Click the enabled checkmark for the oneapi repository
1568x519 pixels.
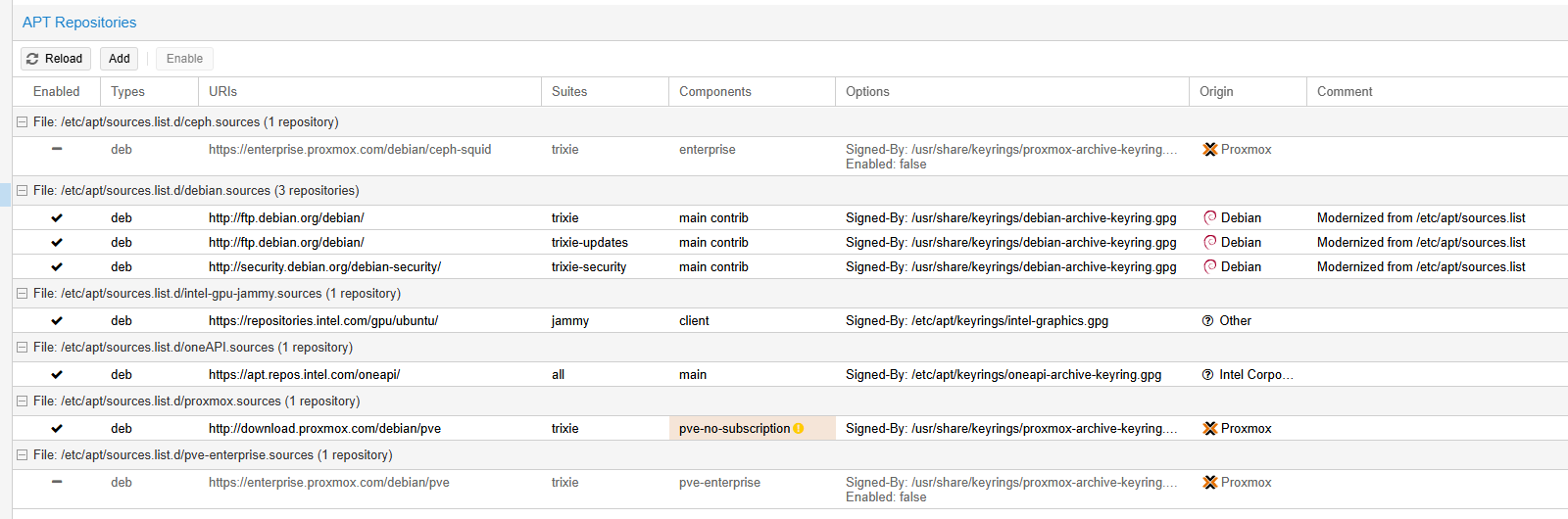click(57, 374)
